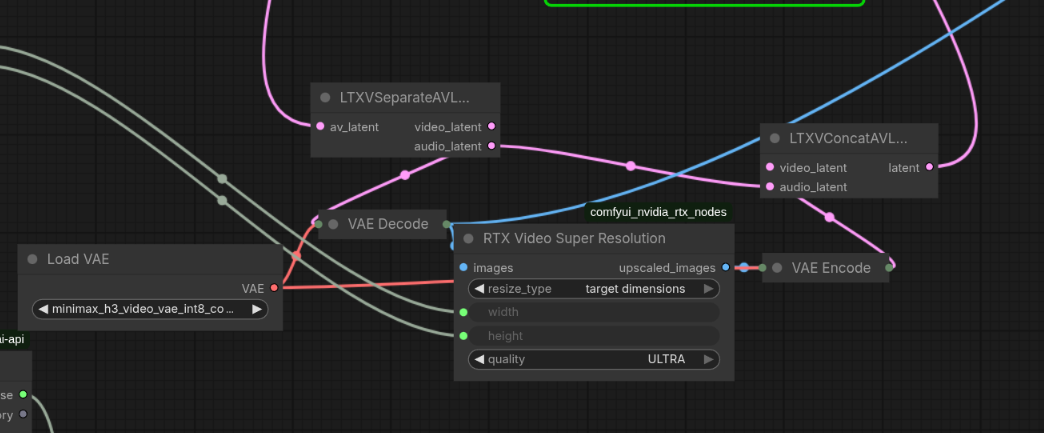Click VAE Decode left input socket

click(x=319, y=224)
